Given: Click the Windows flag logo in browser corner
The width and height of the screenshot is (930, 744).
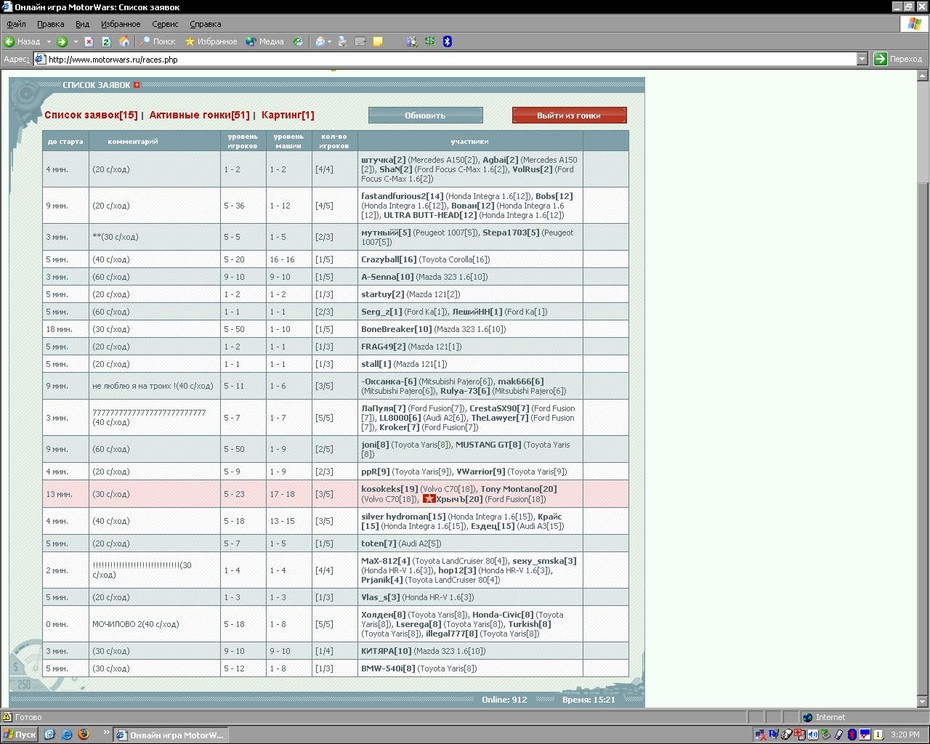Looking at the screenshot, I should pyautogui.click(x=914, y=24).
